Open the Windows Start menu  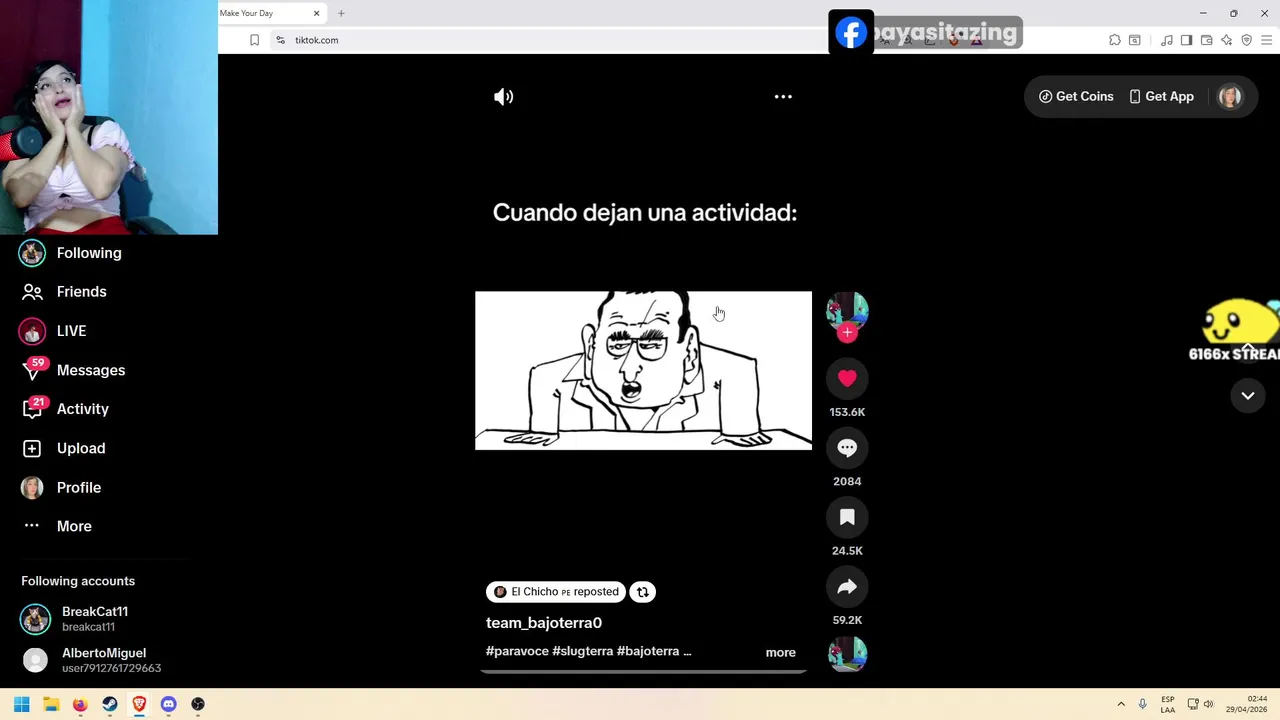coord(21,704)
